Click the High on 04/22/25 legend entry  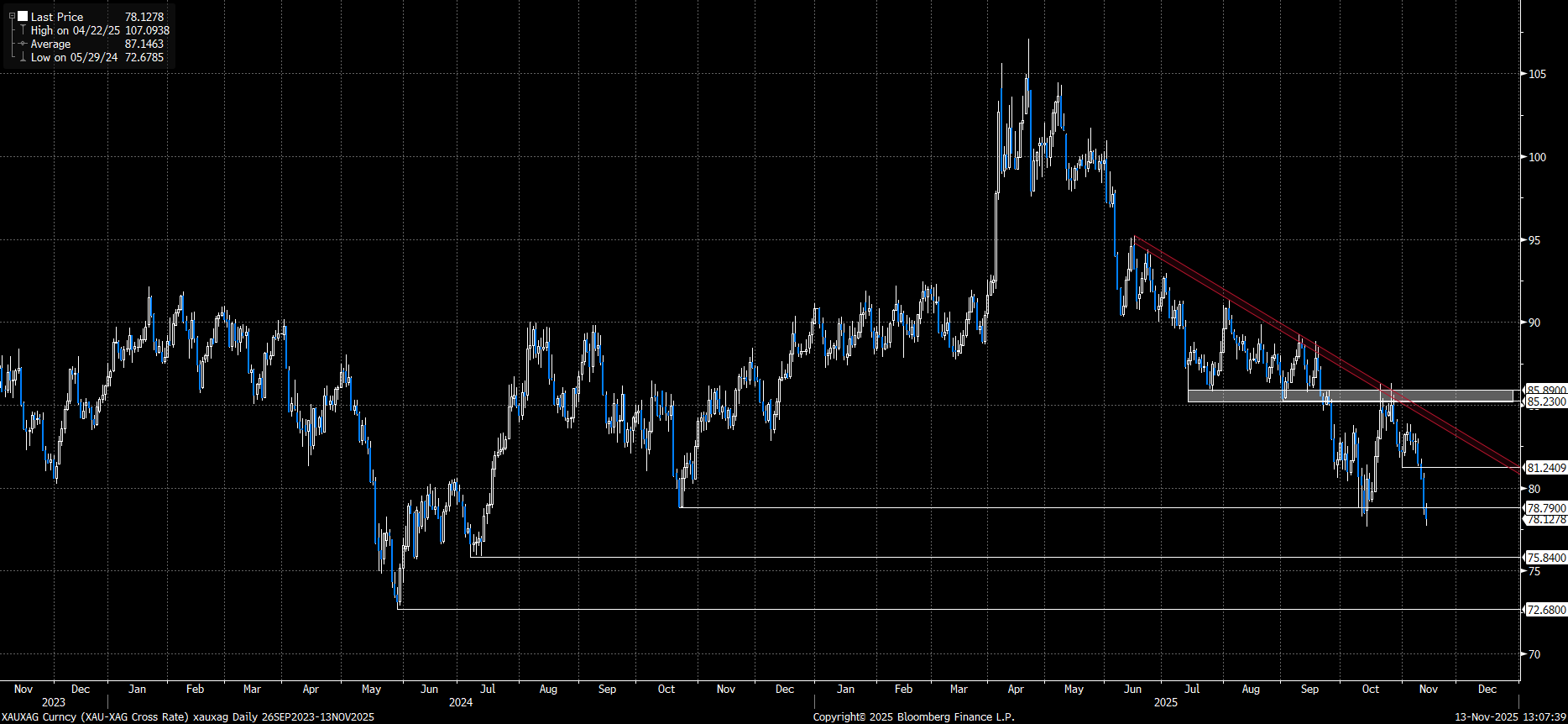76,30
